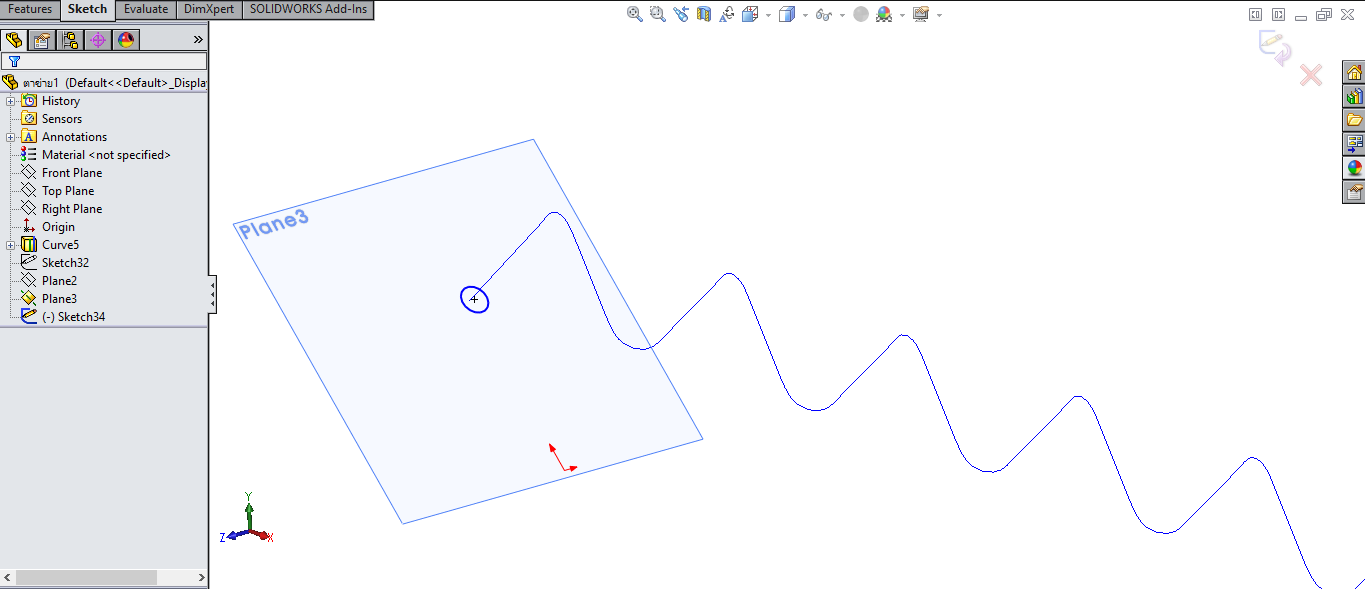This screenshot has height=589, width=1365.
Task: Open the ConfigurationManager tab
Action: point(70,40)
